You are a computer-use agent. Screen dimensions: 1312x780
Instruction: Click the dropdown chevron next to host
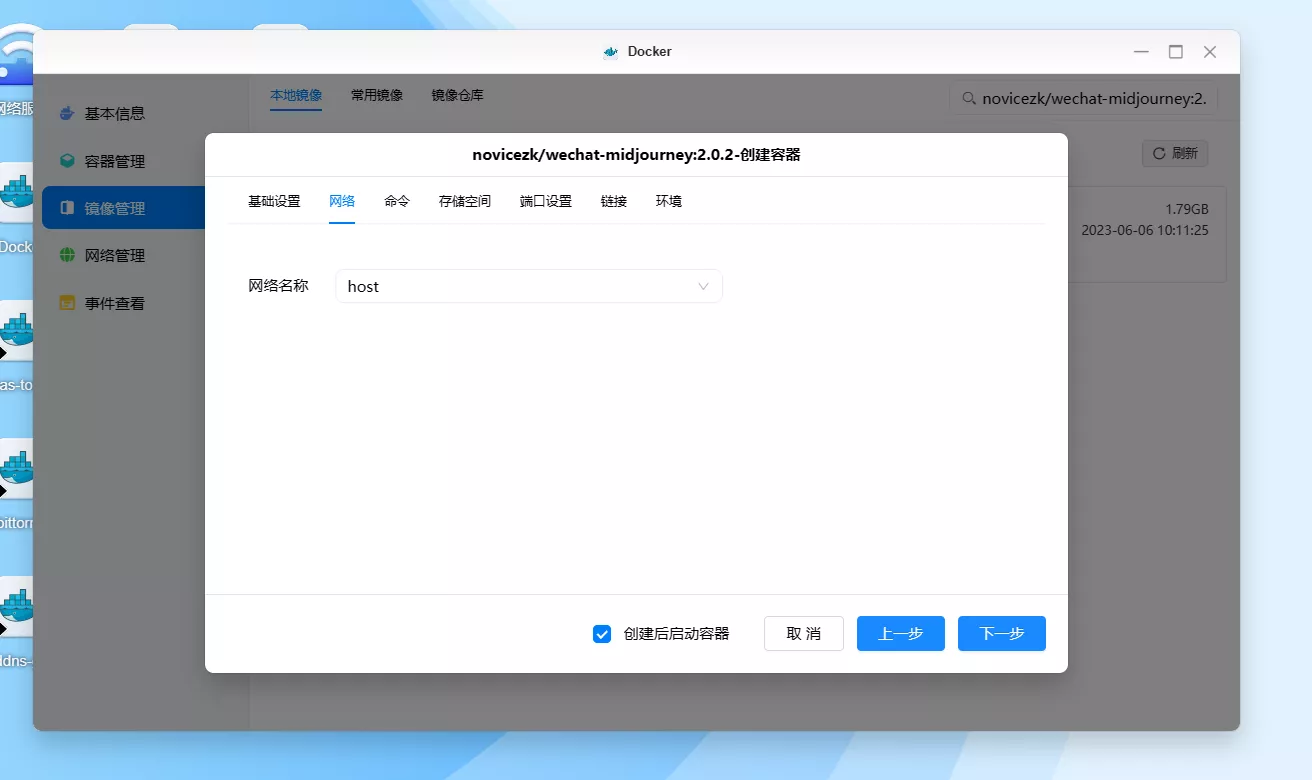tap(703, 286)
